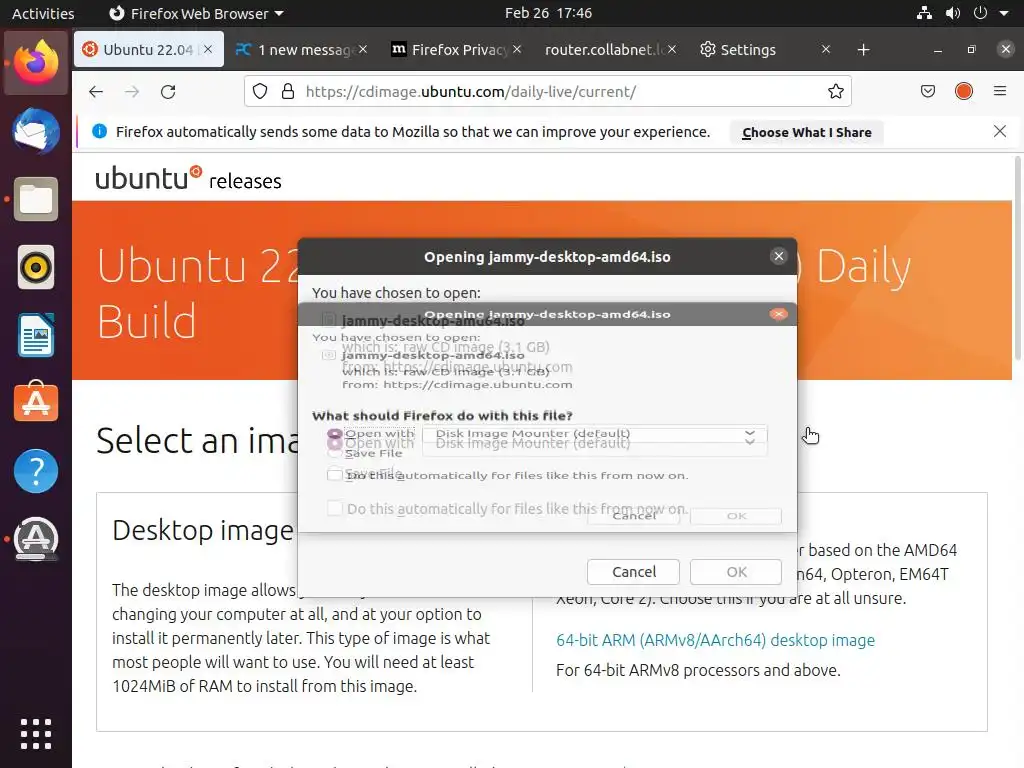Close the Ubuntu 22.04 tab

pyautogui.click(x=208, y=49)
